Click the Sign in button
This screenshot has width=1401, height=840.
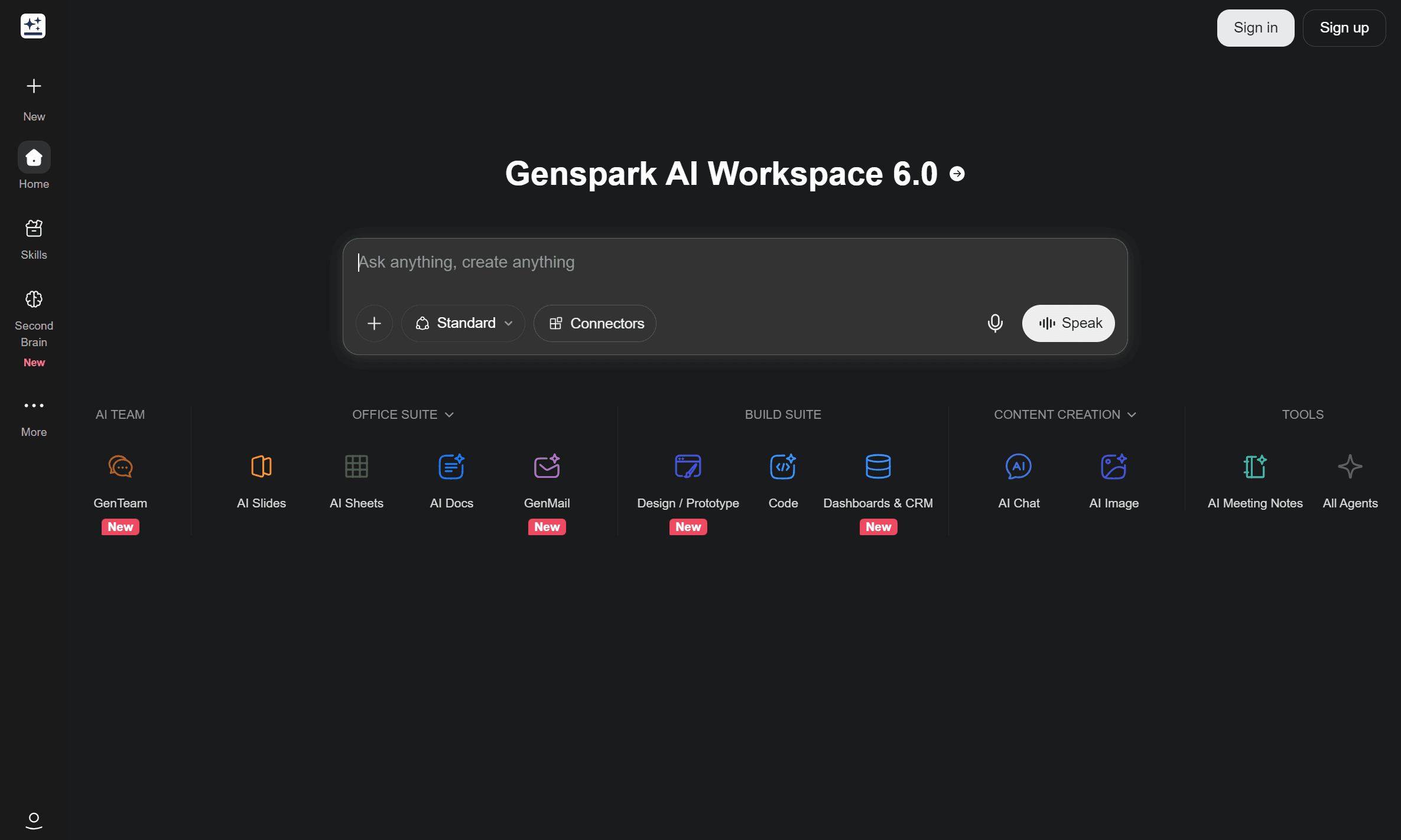coord(1256,28)
